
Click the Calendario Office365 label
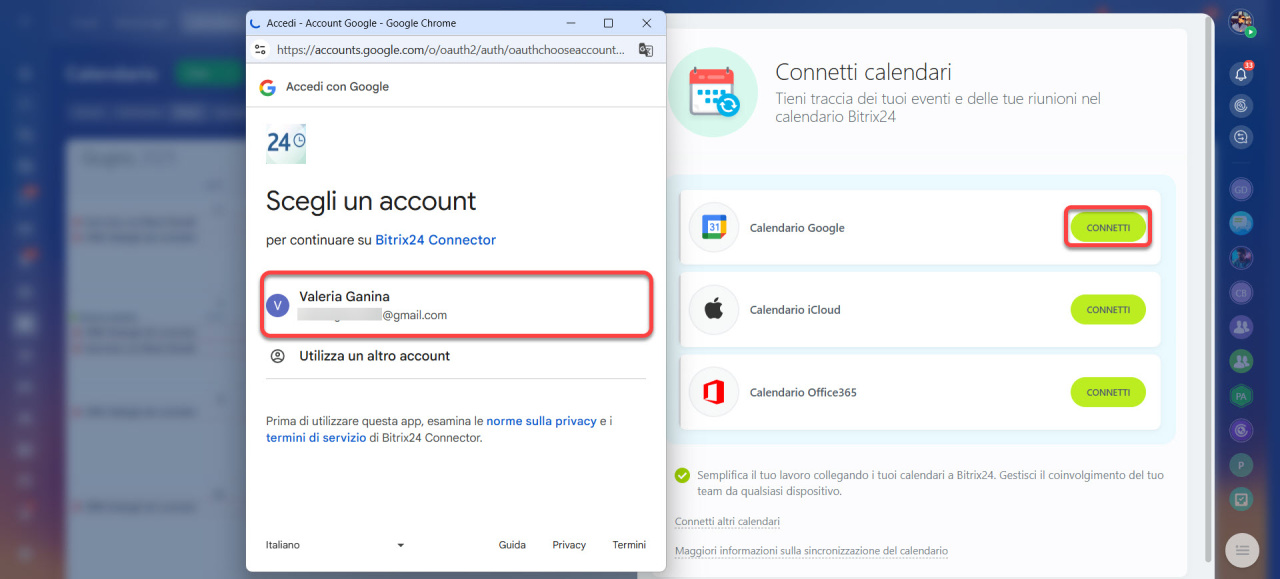pyautogui.click(x=803, y=393)
